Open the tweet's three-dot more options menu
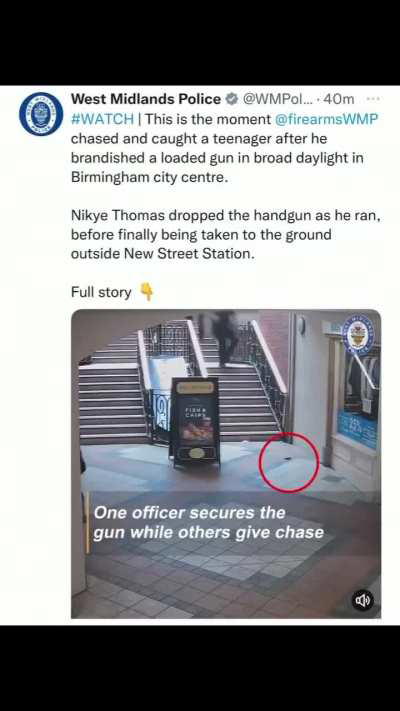The height and width of the screenshot is (711, 400). (x=372, y=99)
